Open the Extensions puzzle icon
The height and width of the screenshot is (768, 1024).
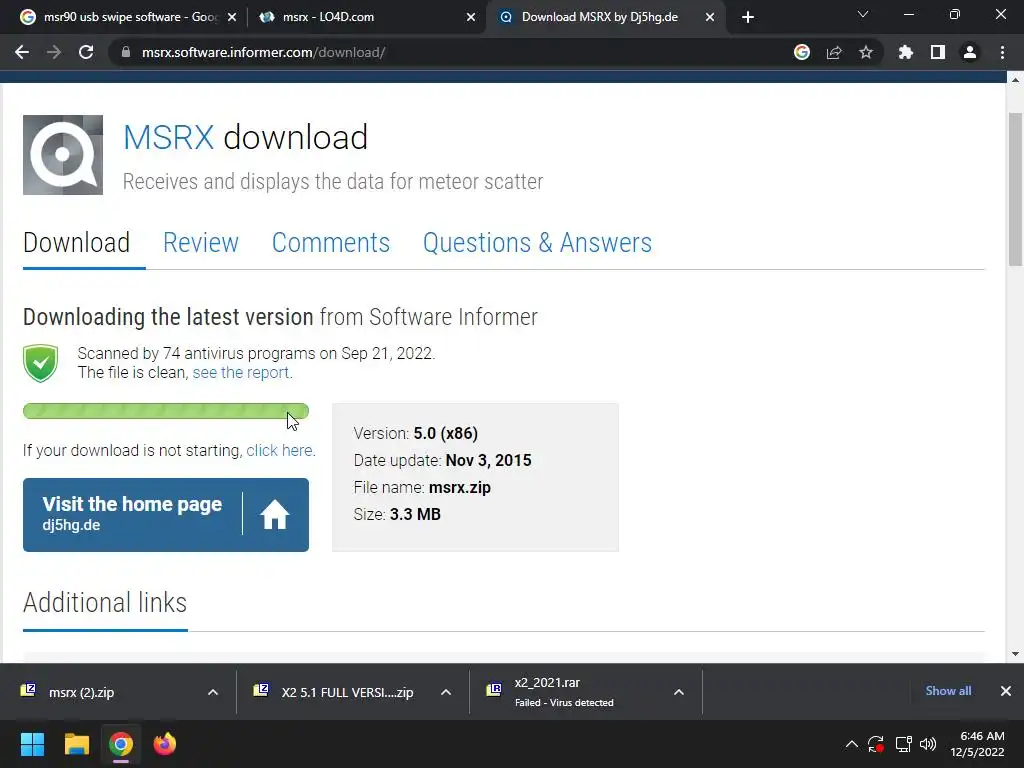coord(906,52)
